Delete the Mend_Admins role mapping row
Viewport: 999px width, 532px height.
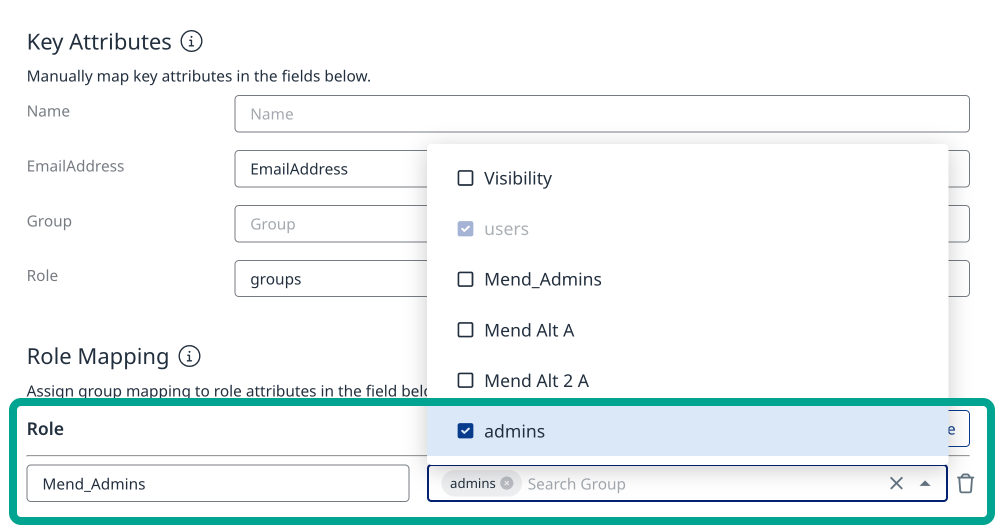965,484
